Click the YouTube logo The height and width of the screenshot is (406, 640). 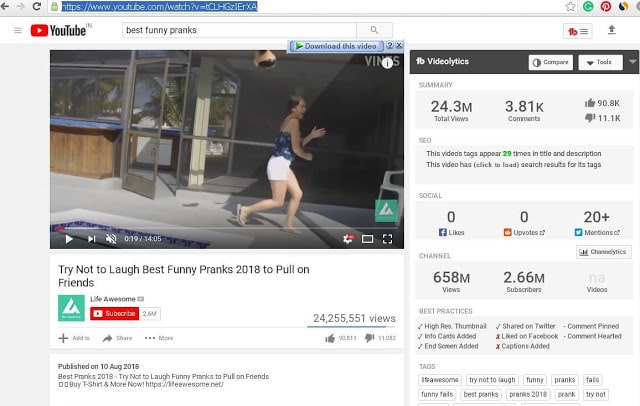[60, 30]
